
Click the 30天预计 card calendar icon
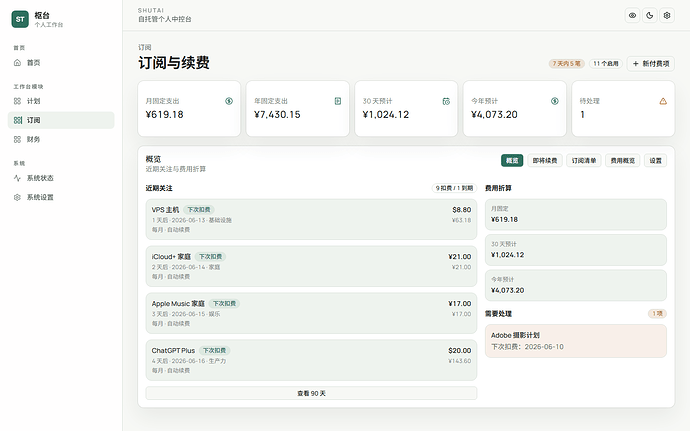pyautogui.click(x=446, y=101)
